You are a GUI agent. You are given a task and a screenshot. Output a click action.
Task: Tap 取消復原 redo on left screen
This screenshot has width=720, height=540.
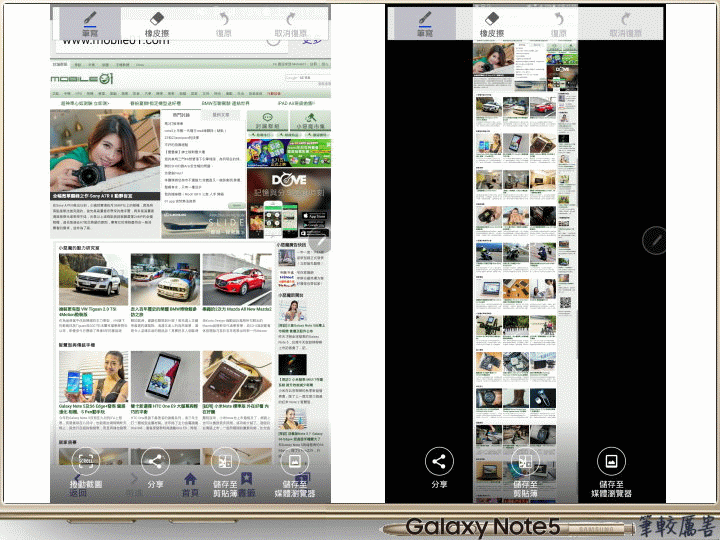tap(291, 23)
